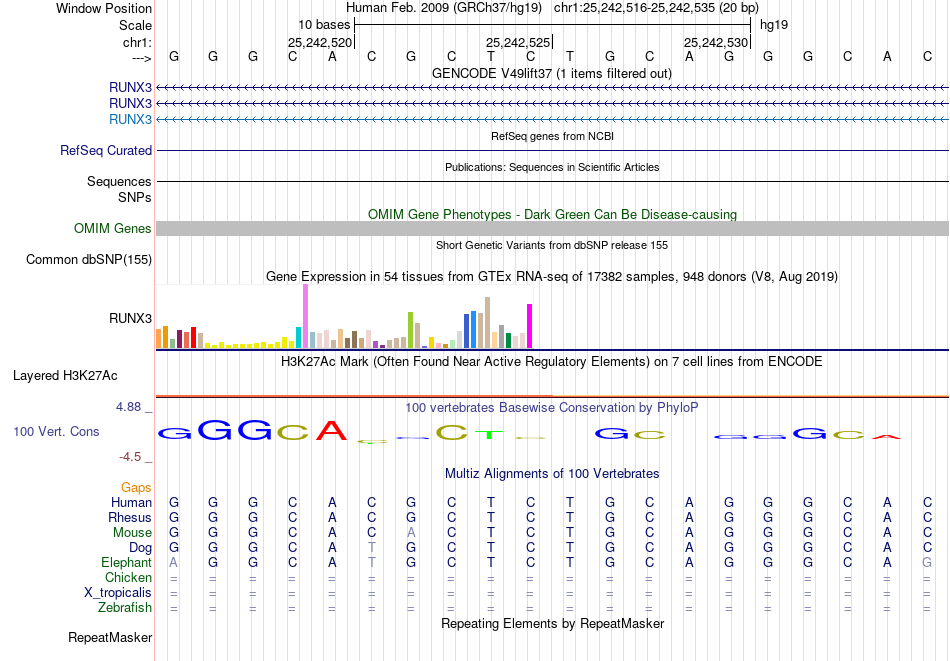
Task: Click the 25,242,525 position marker
Action: pos(518,42)
